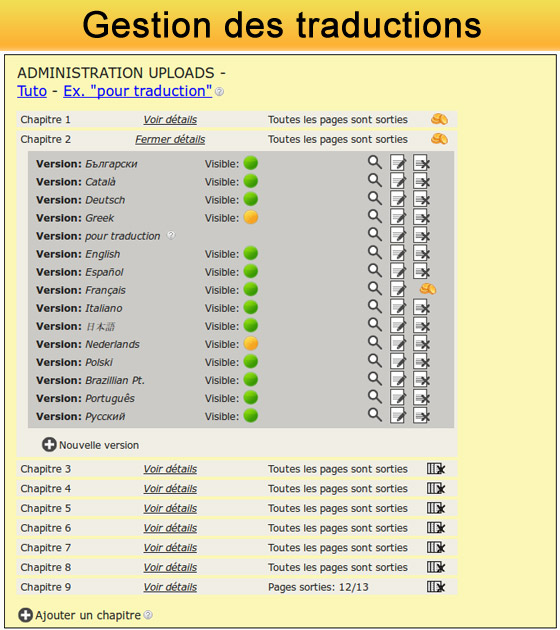This screenshot has height=630, width=560.
Task: Toggle visibility of Русский version
Action: (251, 416)
